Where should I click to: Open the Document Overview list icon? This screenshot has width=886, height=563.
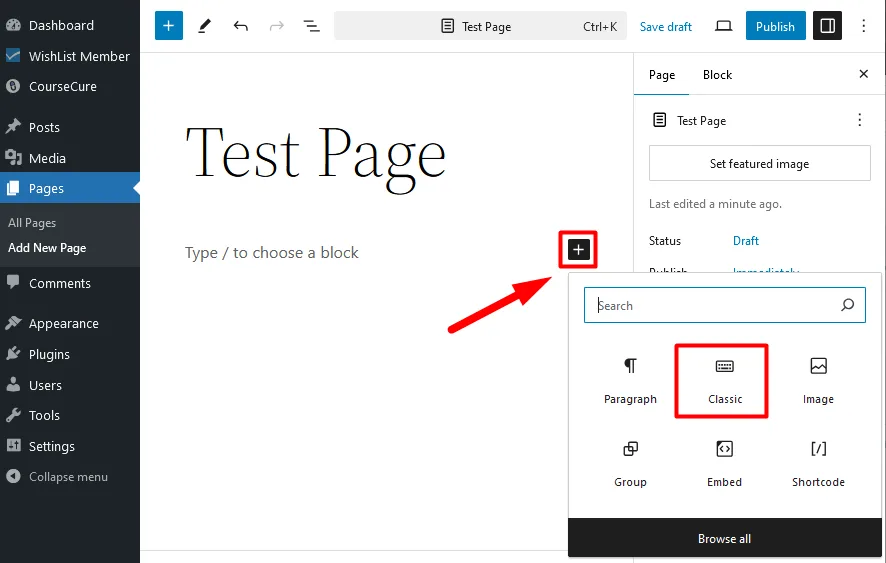point(311,26)
